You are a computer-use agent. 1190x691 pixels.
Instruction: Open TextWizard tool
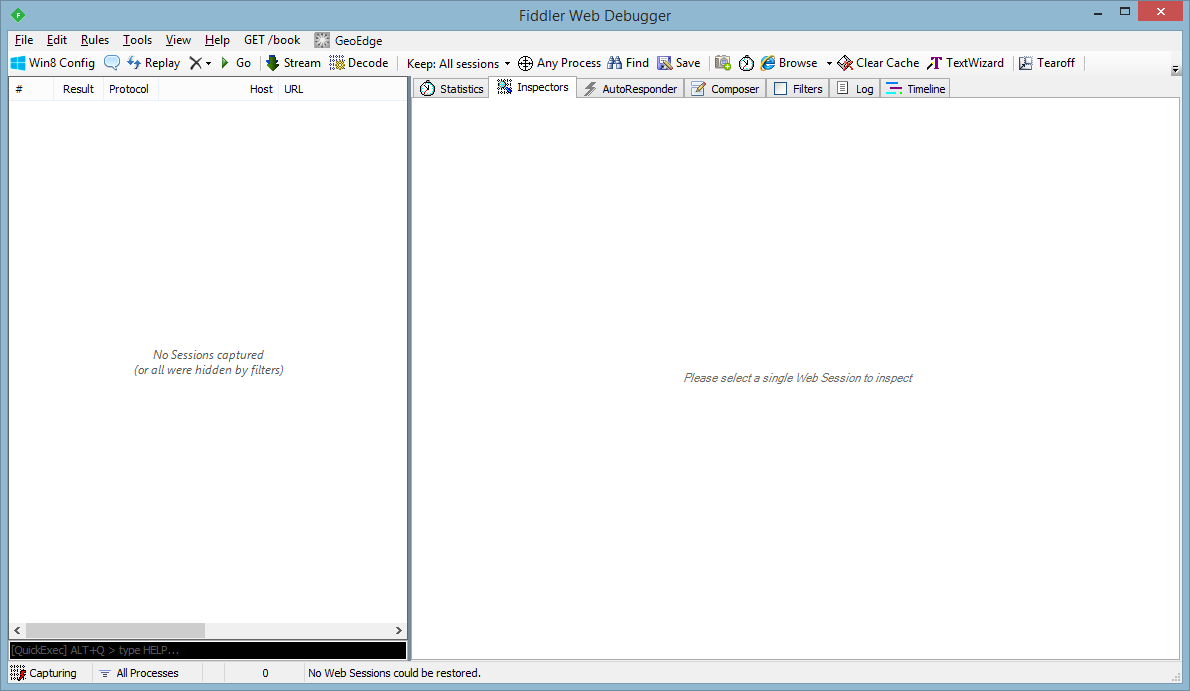[x=965, y=63]
